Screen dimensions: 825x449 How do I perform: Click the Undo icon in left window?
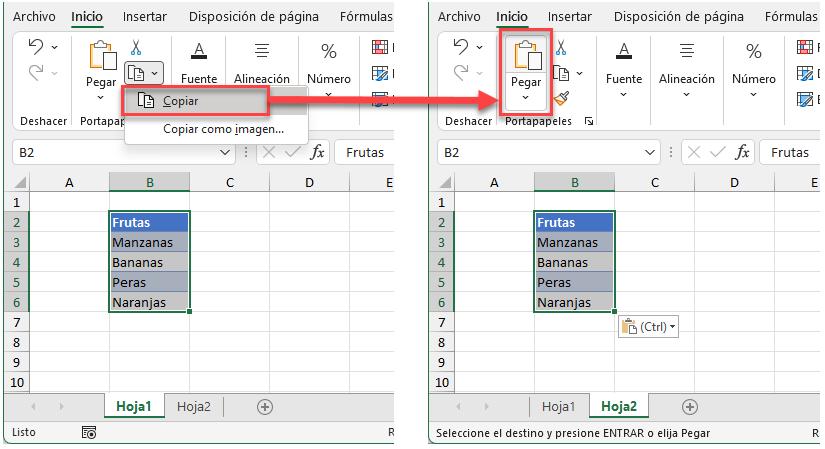[36, 47]
